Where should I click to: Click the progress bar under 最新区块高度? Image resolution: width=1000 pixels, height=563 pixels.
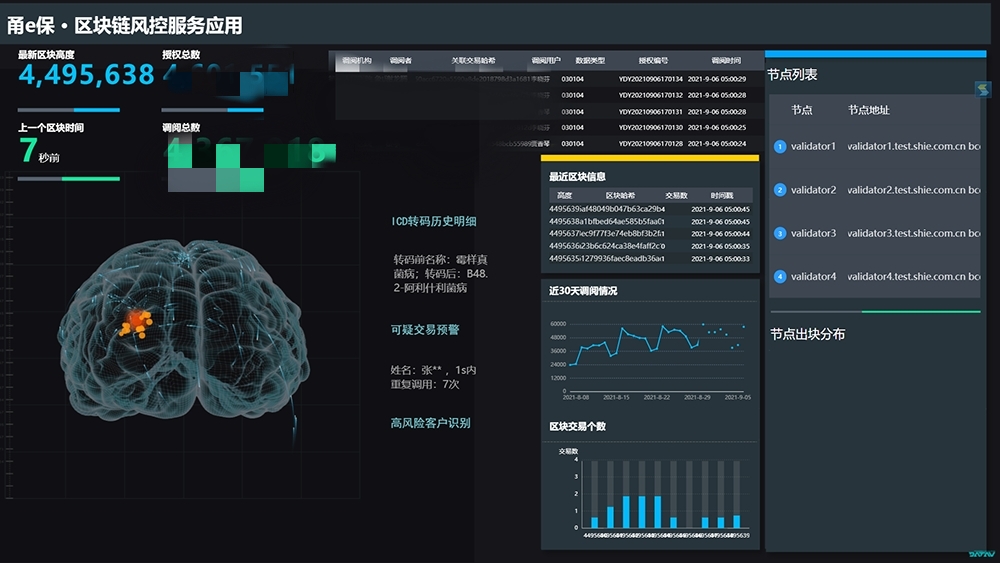click(x=68, y=110)
